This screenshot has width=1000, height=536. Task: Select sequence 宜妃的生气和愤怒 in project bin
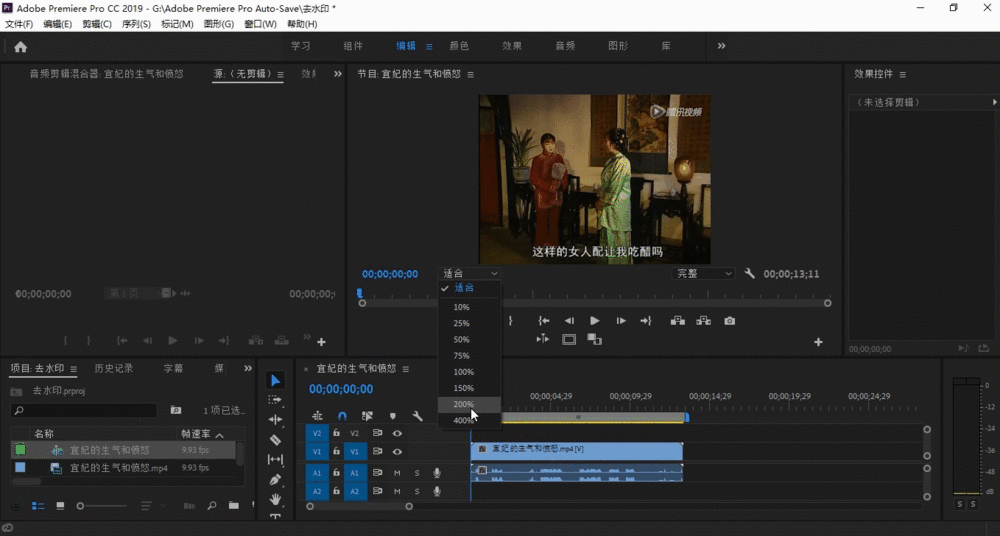pos(110,450)
